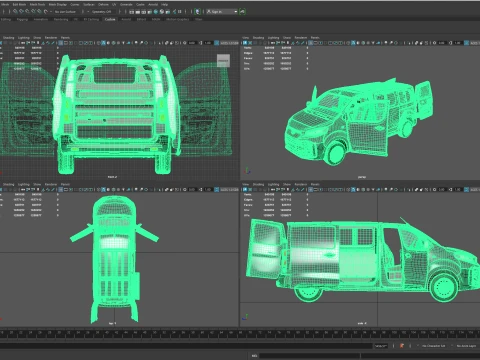Toggle color management in persp panel toolbar
This screenshot has width=480, height=360.
tap(466, 43)
